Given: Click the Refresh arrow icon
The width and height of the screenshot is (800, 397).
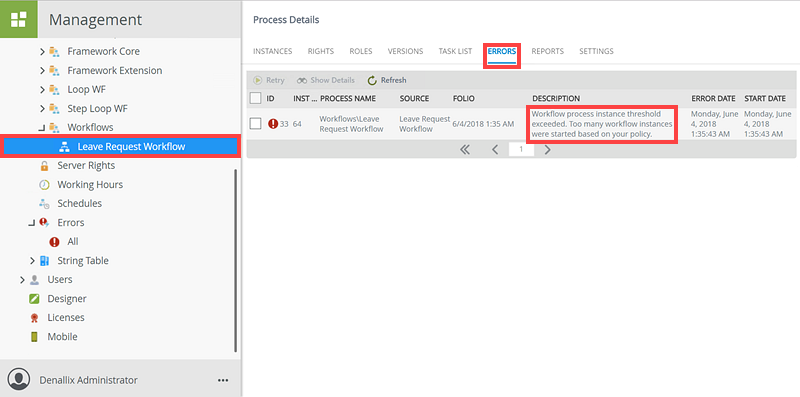Looking at the screenshot, I should tap(372, 80).
